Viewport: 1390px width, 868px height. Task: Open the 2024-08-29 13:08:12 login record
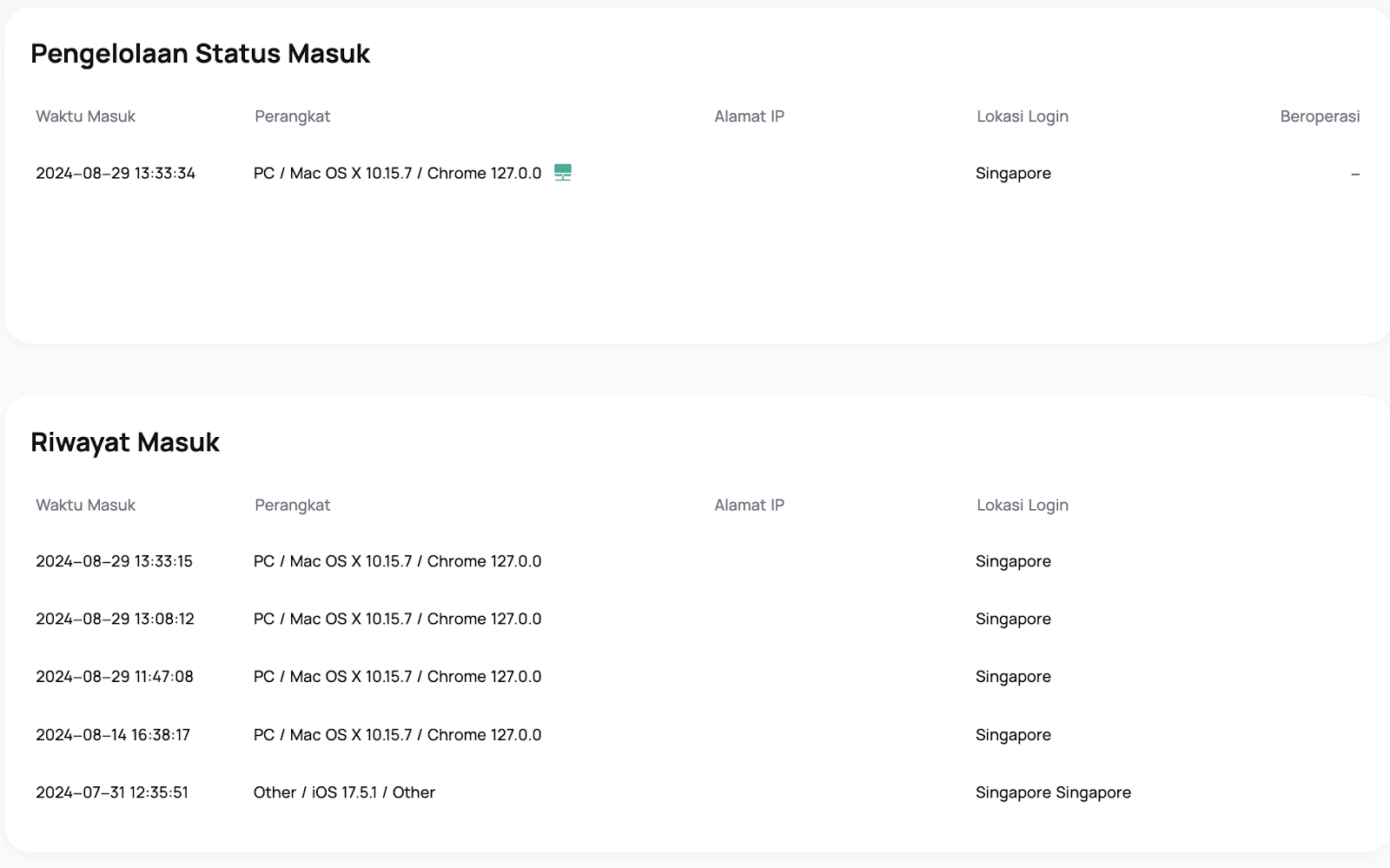pyautogui.click(x=115, y=619)
